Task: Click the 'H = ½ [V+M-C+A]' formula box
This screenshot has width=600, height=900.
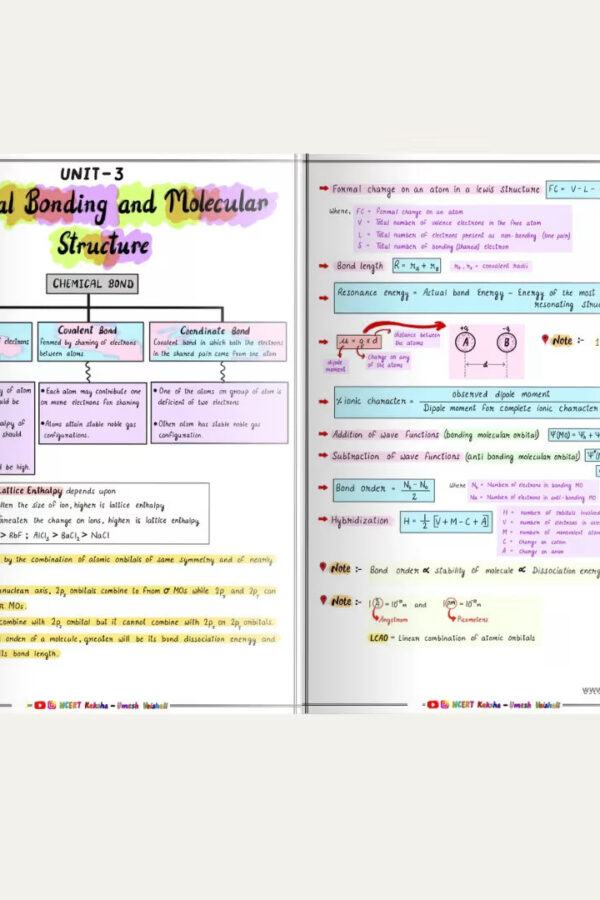Action: point(446,521)
